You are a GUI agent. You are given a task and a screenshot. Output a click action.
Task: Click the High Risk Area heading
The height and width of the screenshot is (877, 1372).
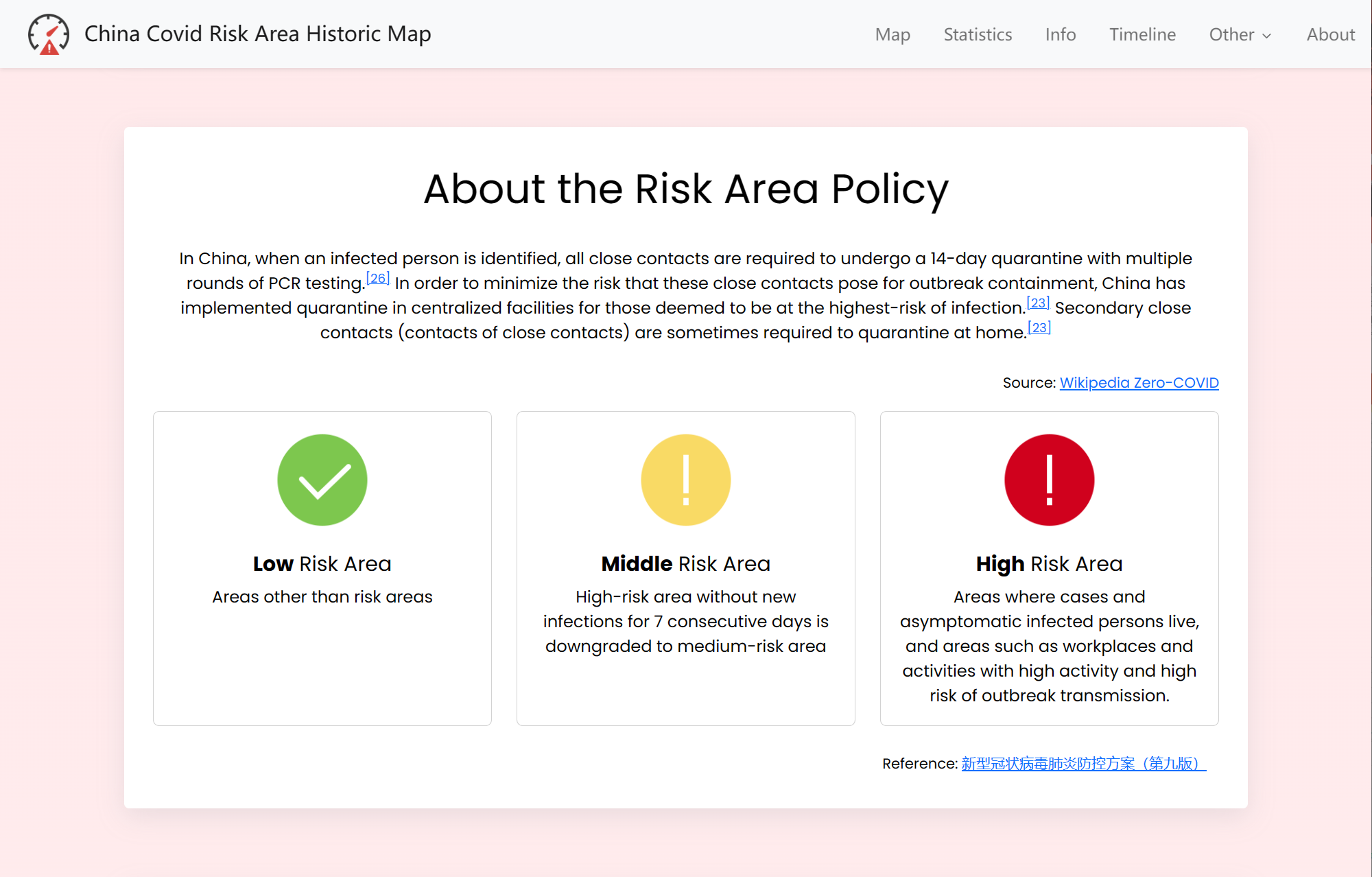[x=1050, y=564]
